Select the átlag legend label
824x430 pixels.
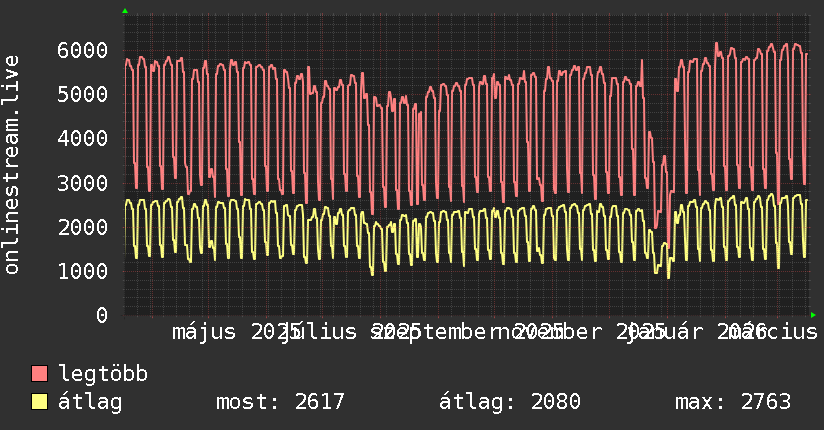[x=90, y=402]
